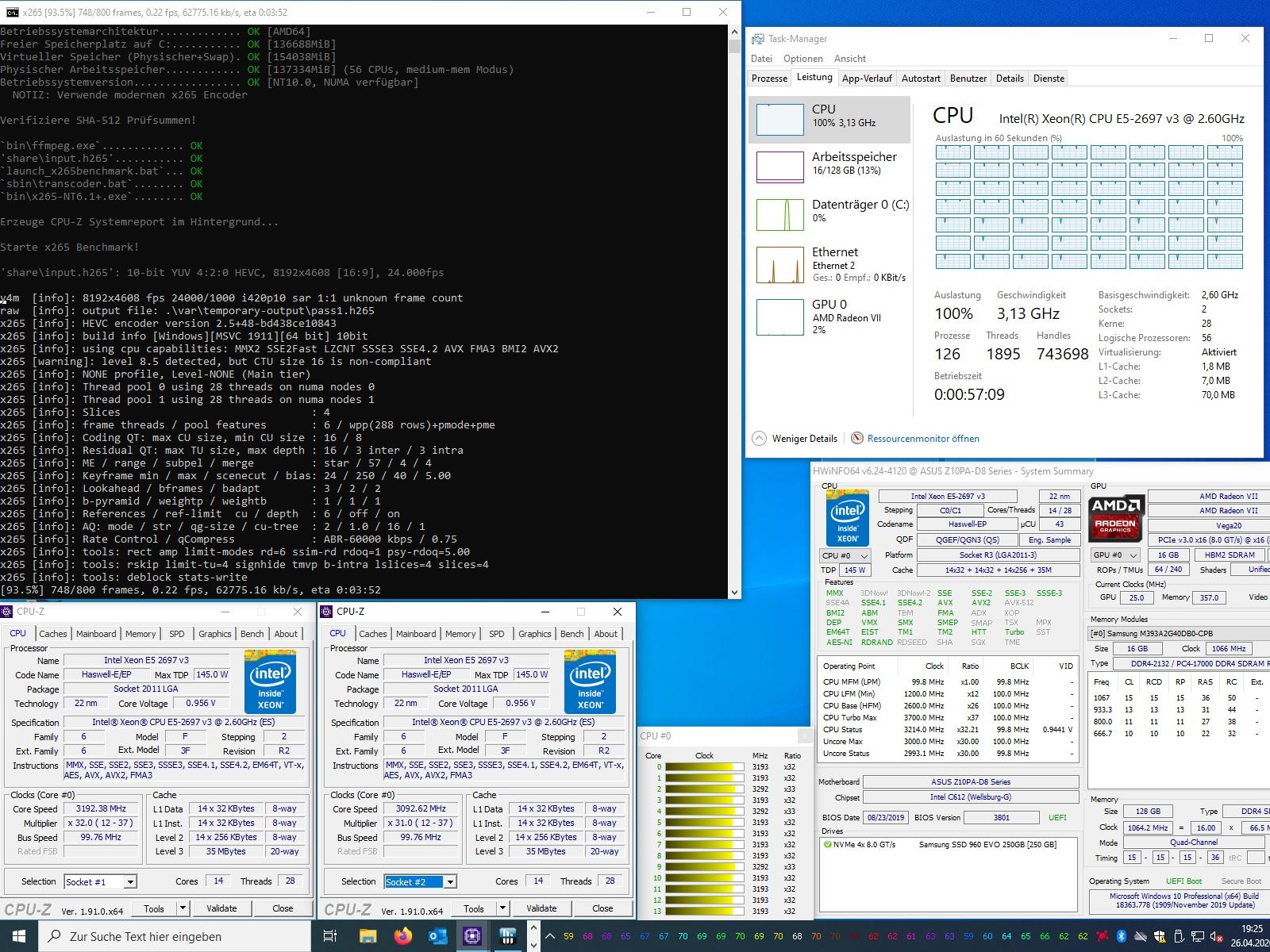Switch to App-Verlauf tab in Task-Manager
Image resolution: width=1270 pixels, height=952 pixels.
point(867,79)
